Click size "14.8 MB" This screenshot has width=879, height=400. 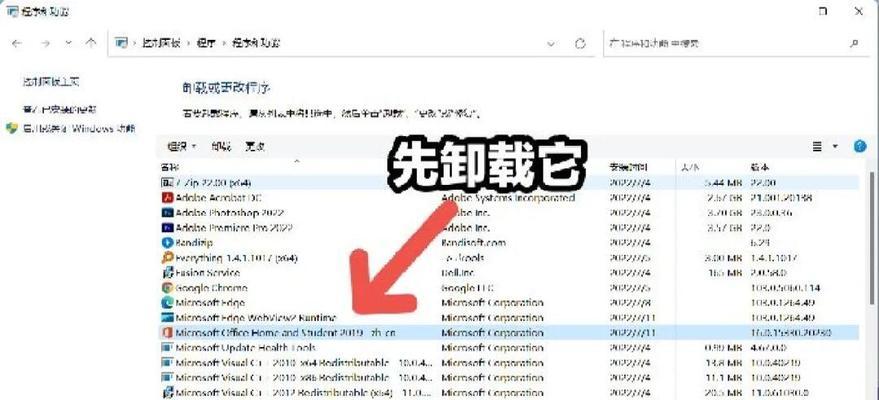point(725,362)
